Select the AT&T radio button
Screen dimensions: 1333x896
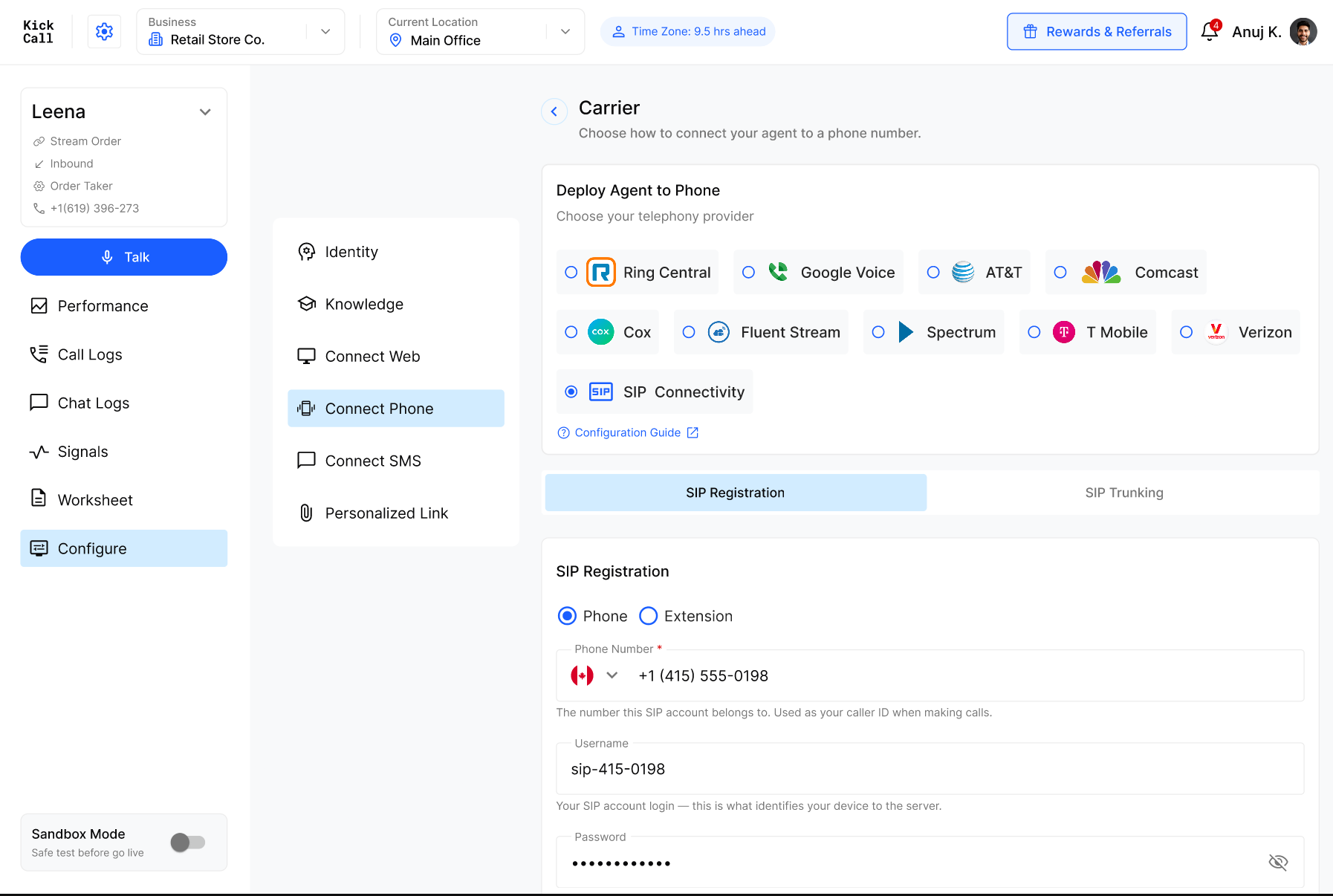coord(934,272)
